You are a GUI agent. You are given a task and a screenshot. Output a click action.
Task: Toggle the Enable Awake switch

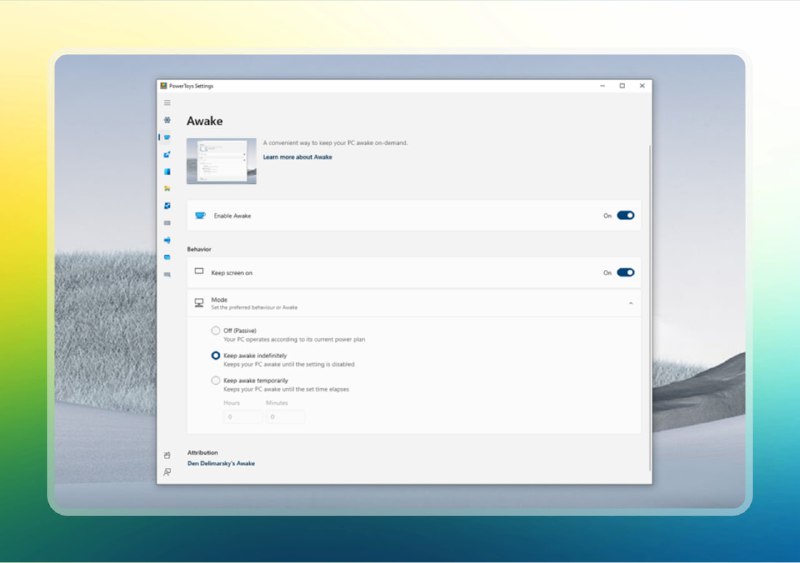(x=625, y=215)
